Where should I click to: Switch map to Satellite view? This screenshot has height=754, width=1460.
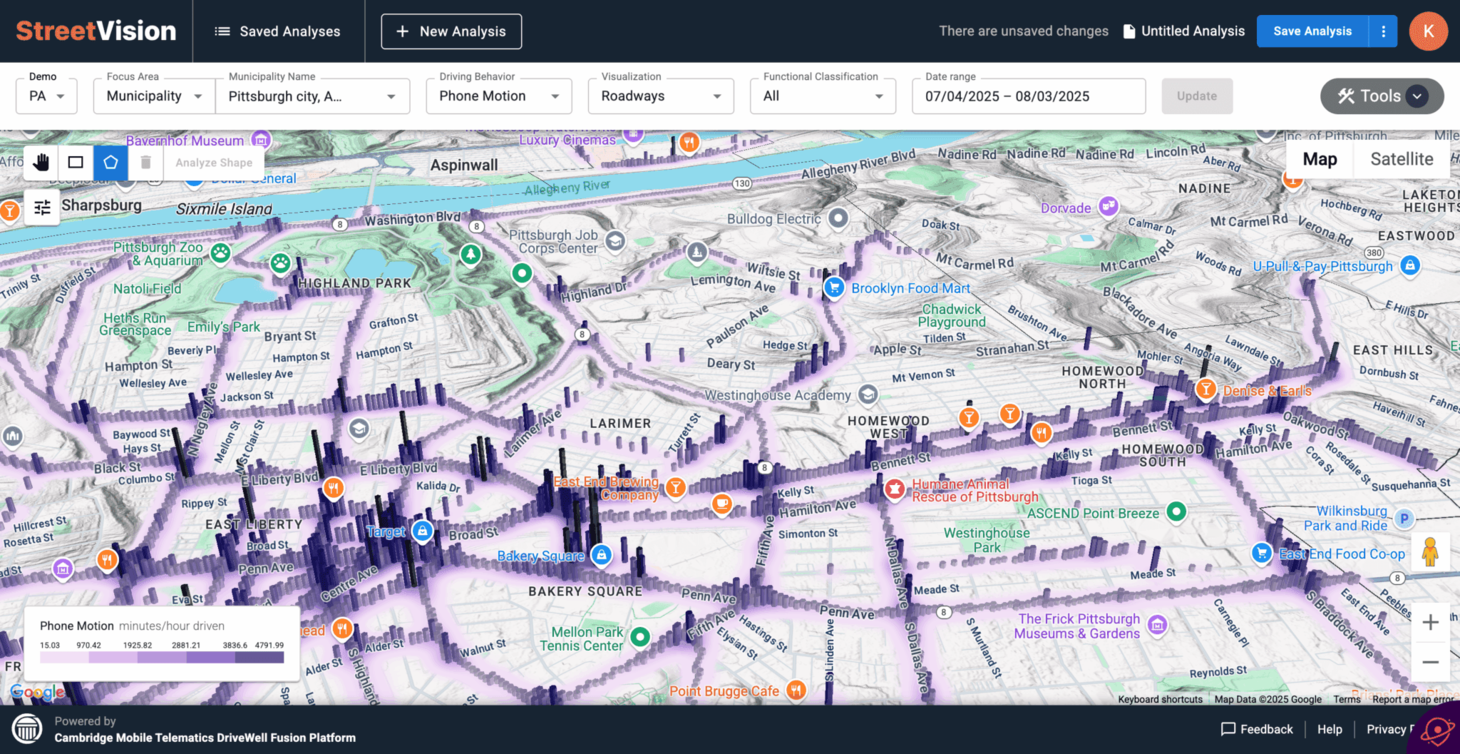tap(1401, 159)
